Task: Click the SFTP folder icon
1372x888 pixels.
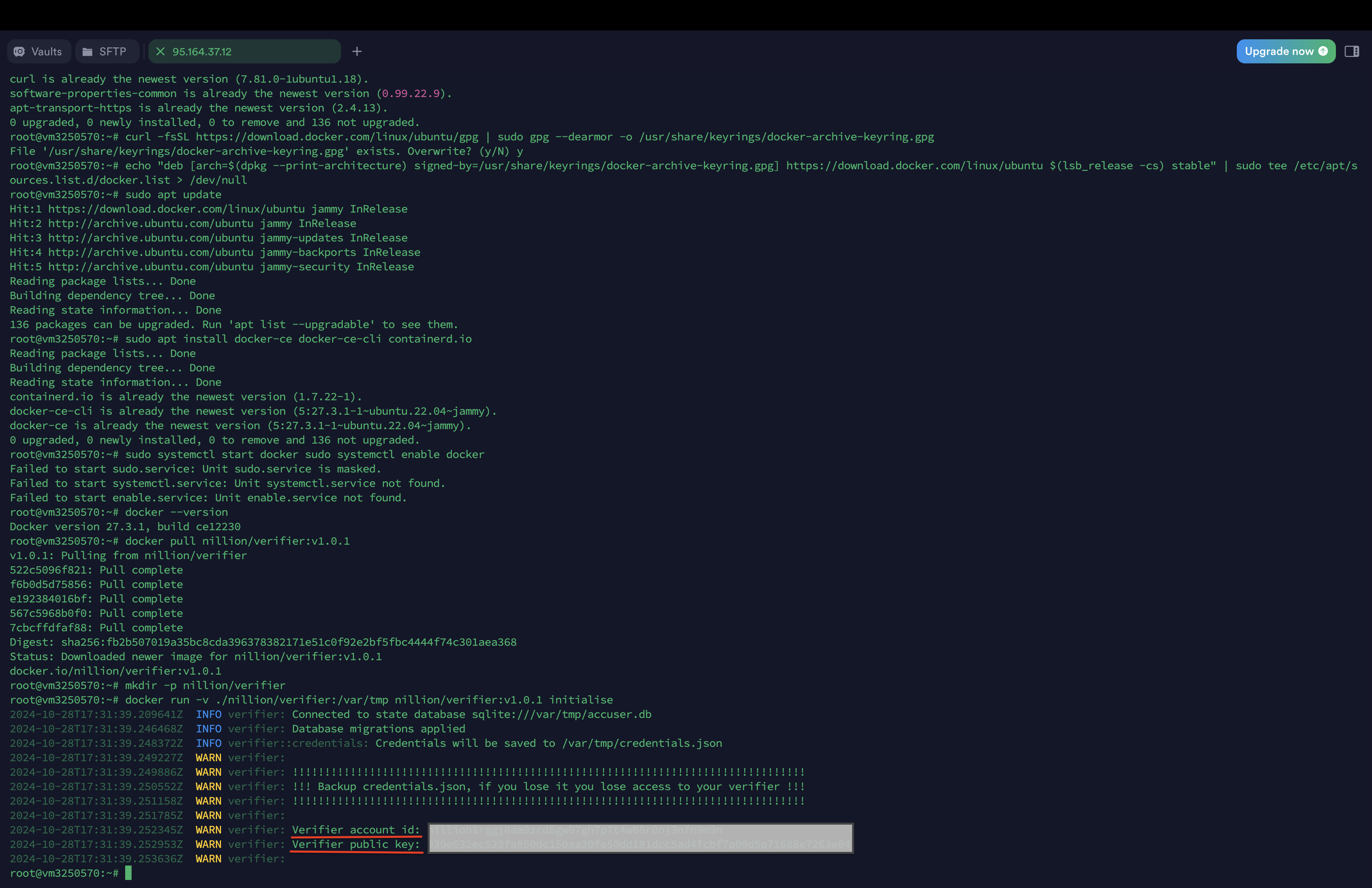Action: click(x=87, y=51)
